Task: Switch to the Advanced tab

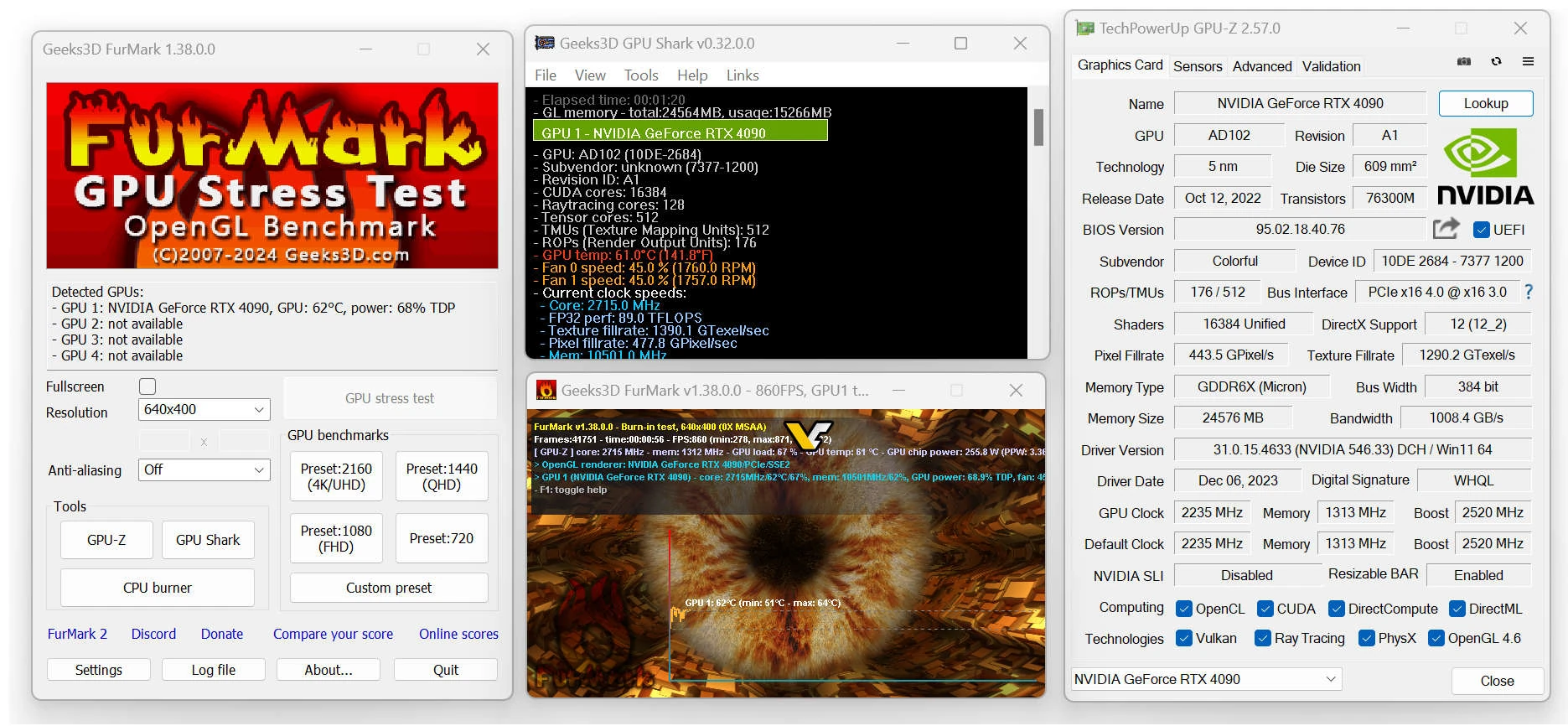Action: (x=1261, y=66)
